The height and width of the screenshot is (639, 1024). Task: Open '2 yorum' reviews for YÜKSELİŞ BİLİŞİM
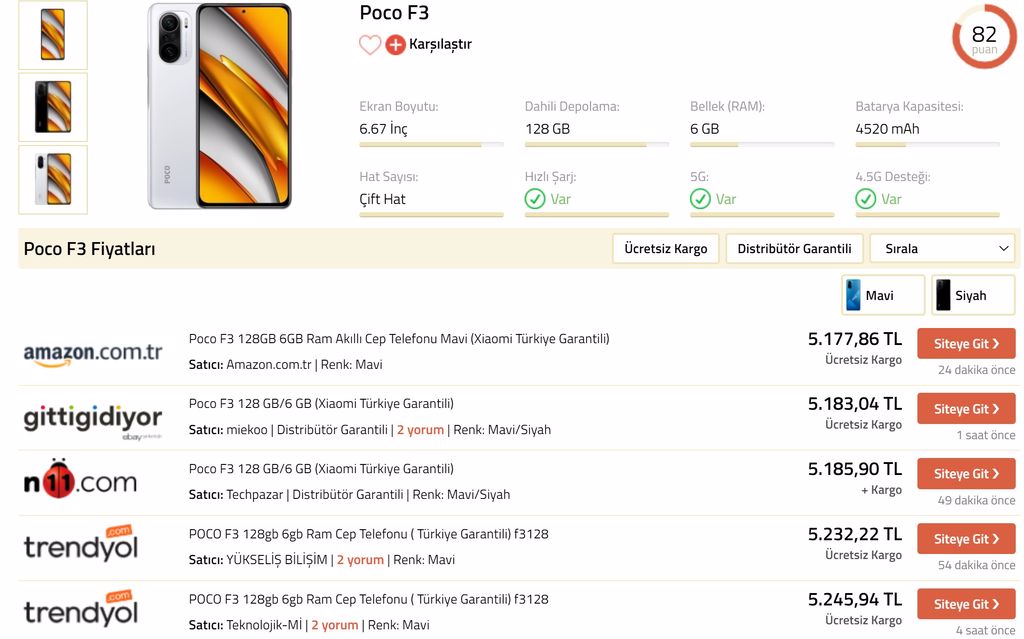pos(360,560)
